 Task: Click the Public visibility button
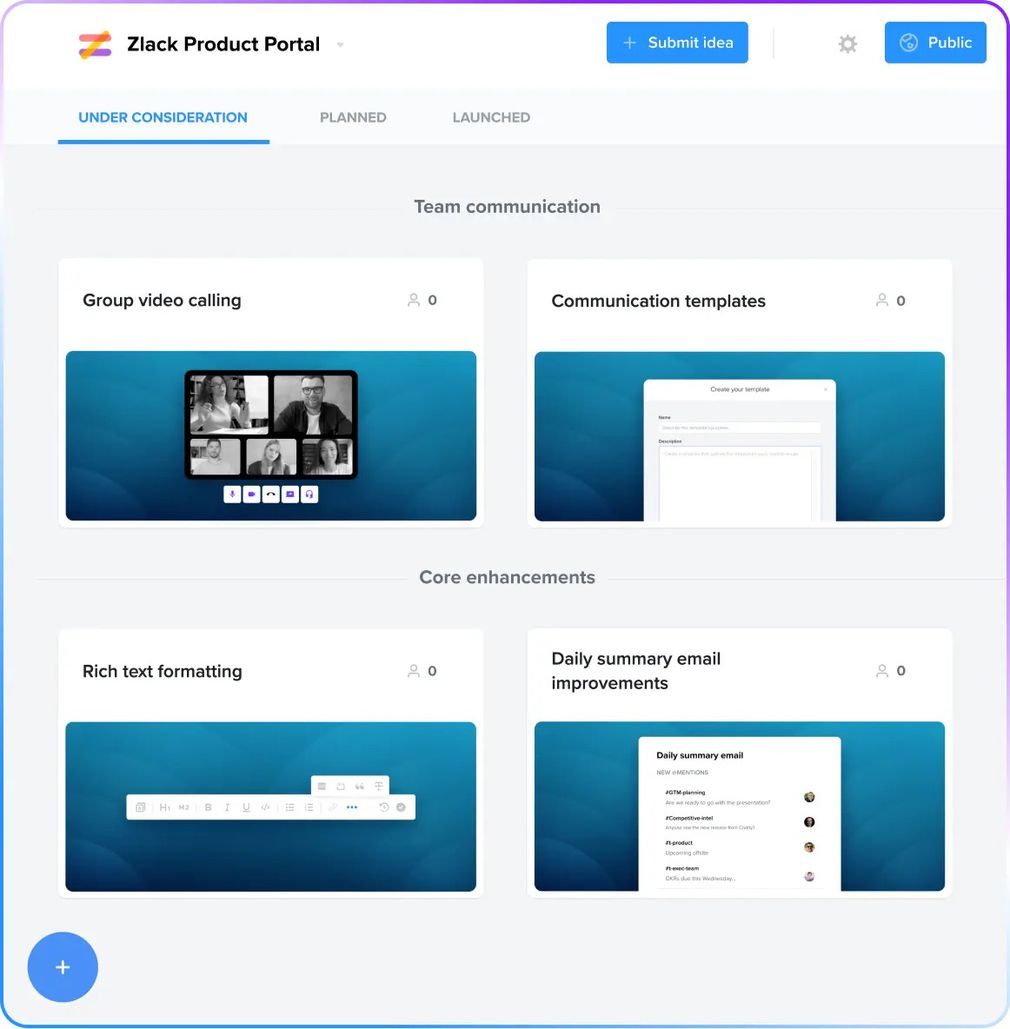coord(935,43)
